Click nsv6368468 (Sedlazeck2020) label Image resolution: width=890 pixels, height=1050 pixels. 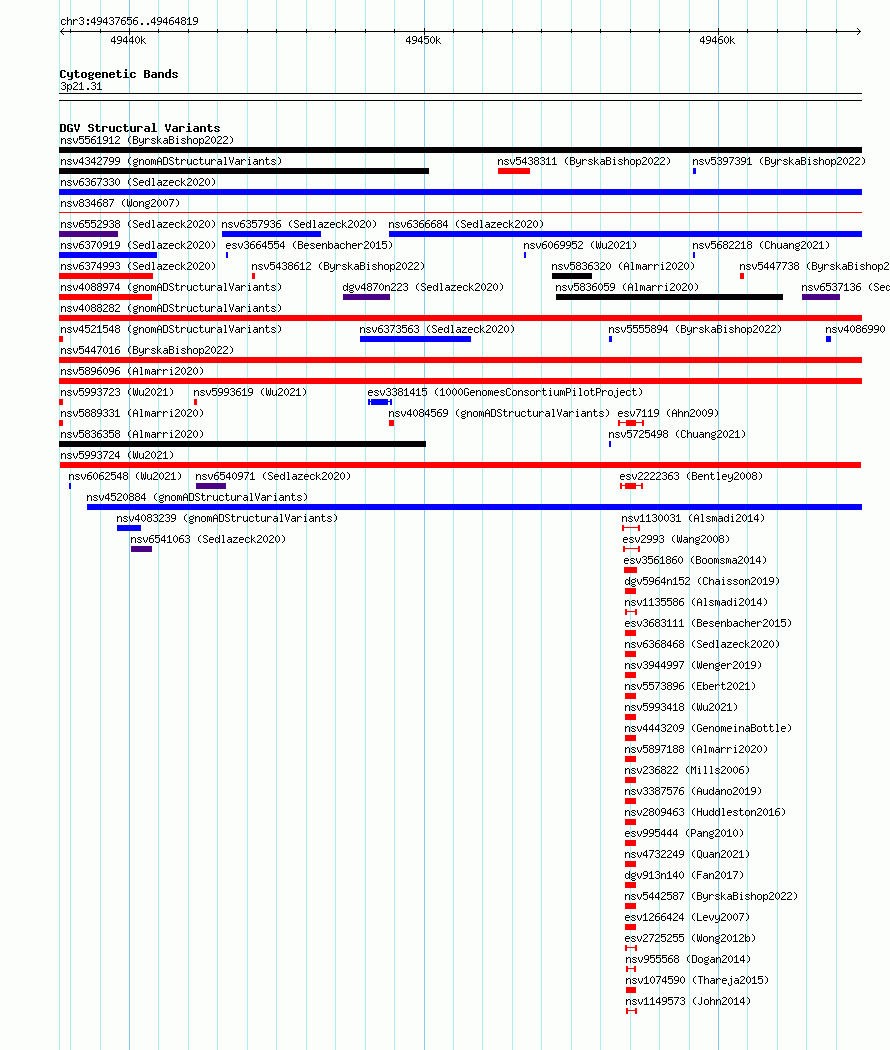[x=702, y=644]
